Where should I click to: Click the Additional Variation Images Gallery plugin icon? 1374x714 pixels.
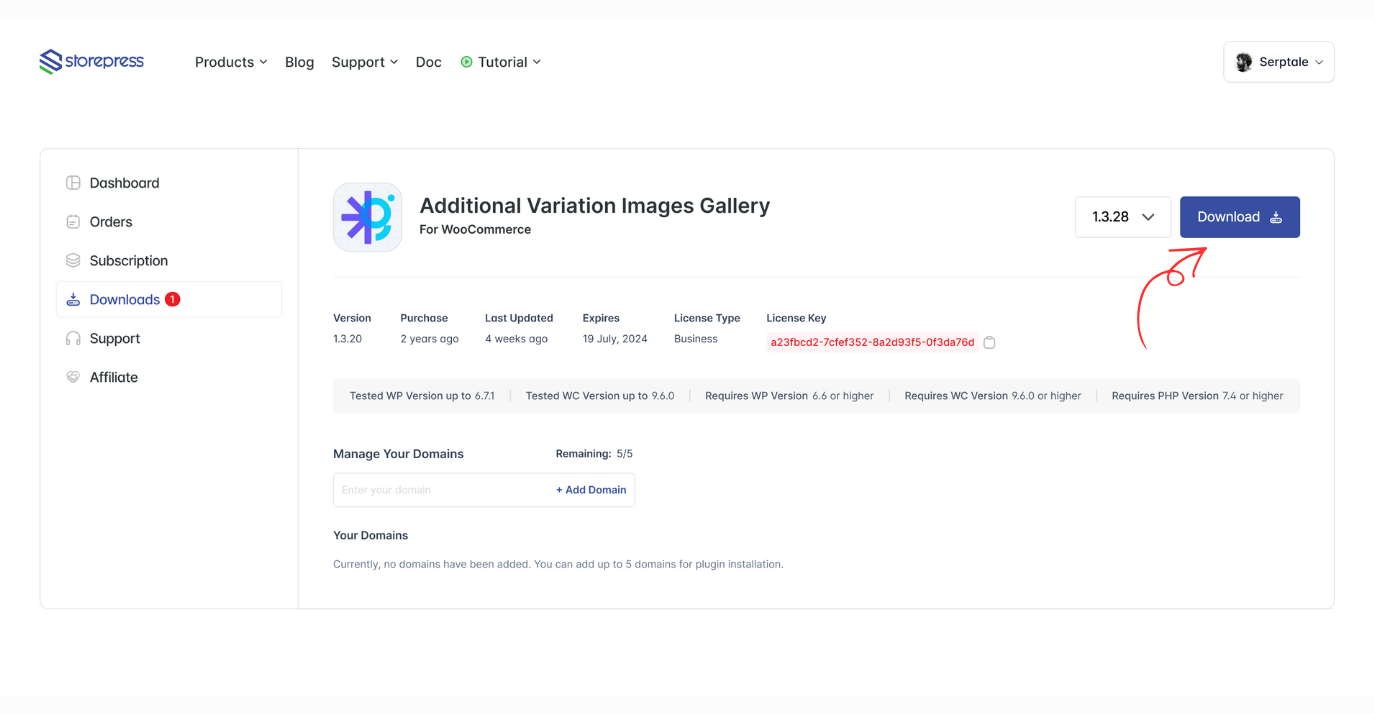pos(367,217)
